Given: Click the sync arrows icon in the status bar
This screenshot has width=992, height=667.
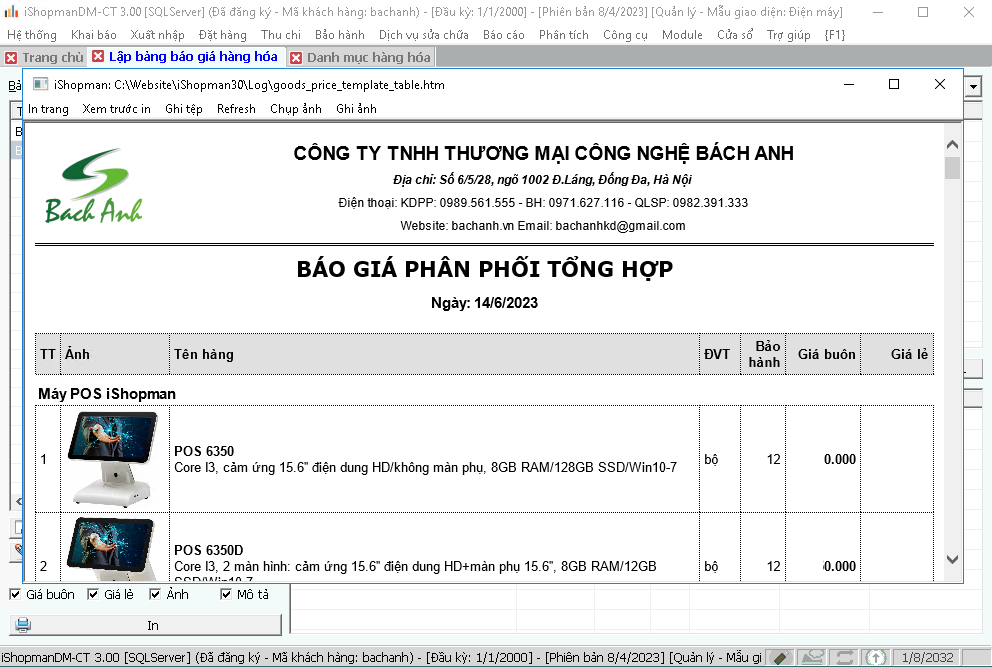Looking at the screenshot, I should point(845,658).
